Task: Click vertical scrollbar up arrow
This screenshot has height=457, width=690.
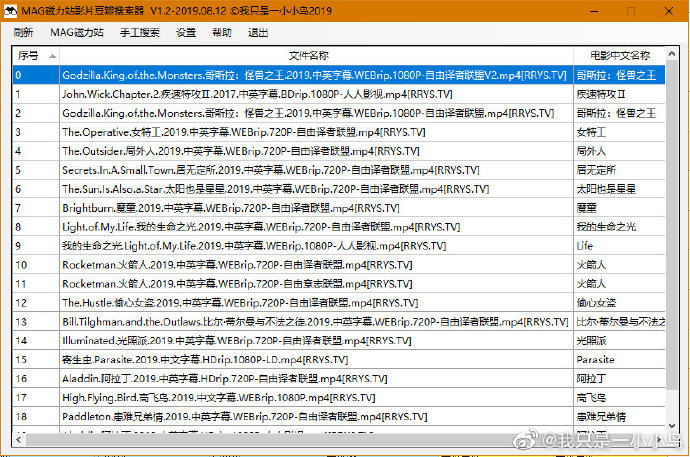Action: 672,54
